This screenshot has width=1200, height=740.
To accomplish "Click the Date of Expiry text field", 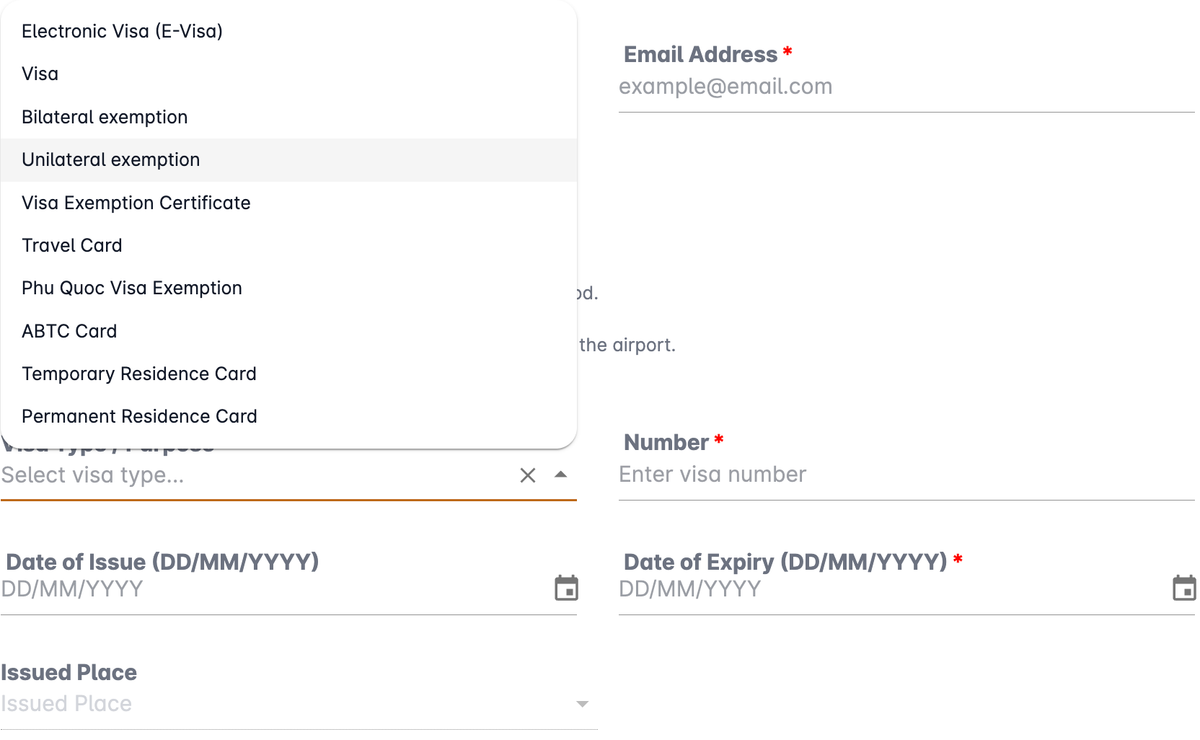I will pos(893,589).
